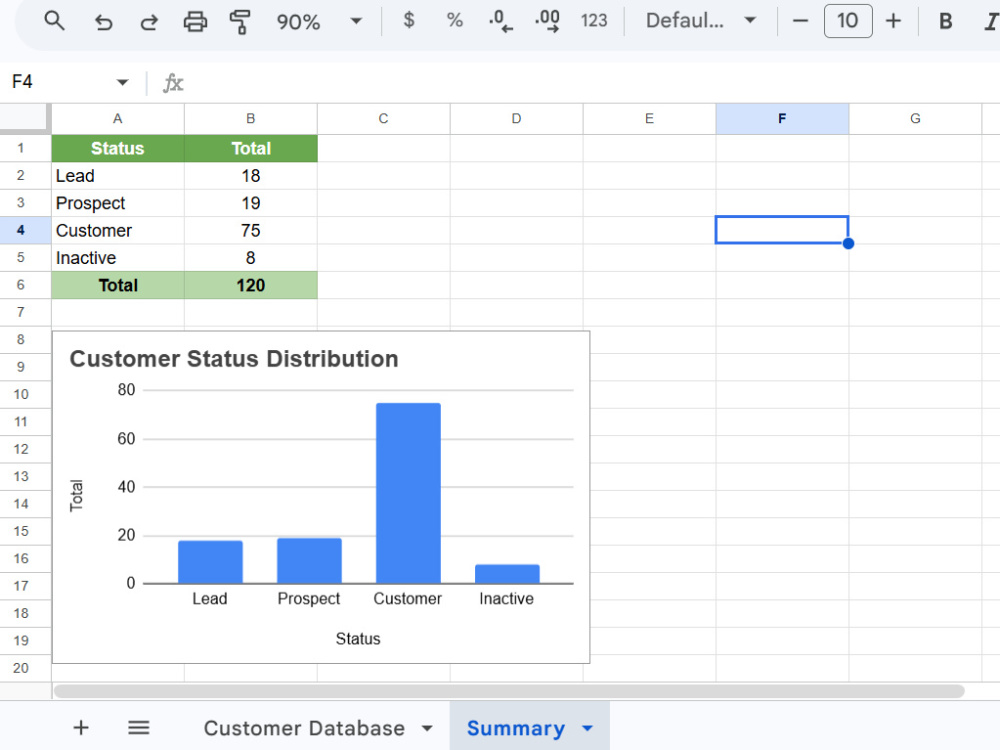Click the name box showing F4
The image size is (1000, 750).
tap(61, 82)
